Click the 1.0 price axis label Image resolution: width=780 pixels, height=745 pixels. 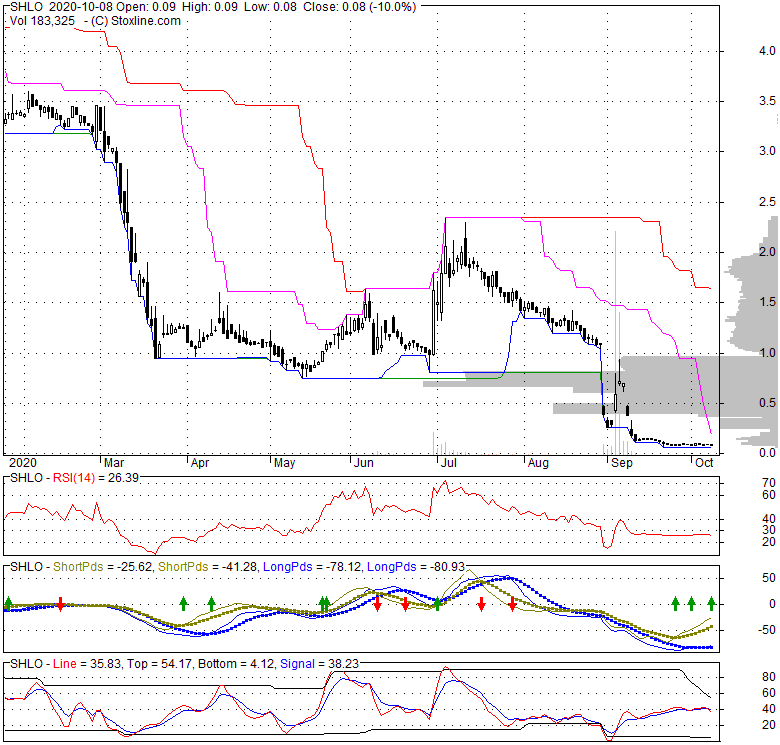pos(768,353)
